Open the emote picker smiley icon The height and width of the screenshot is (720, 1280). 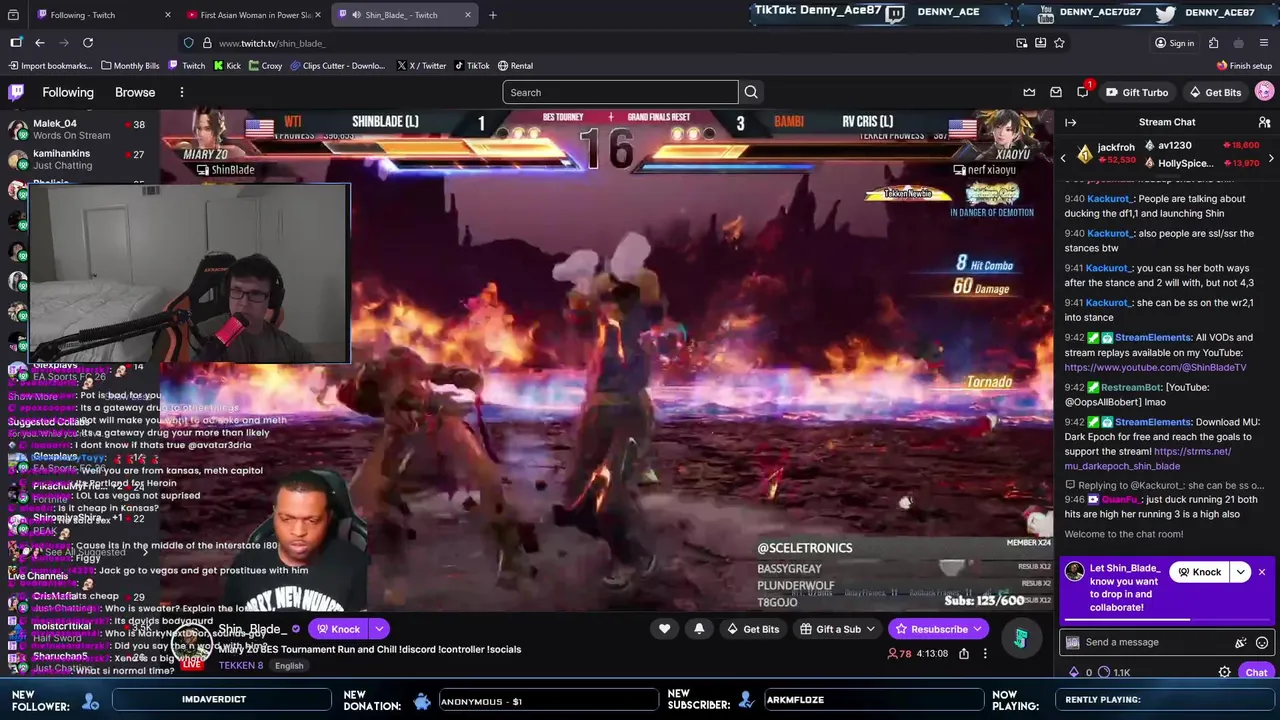[x=1262, y=643]
